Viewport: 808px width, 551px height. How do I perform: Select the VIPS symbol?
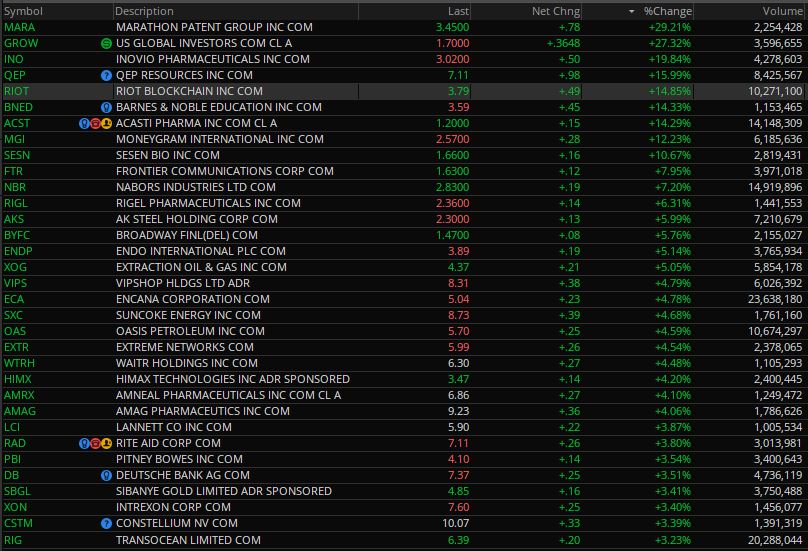pos(15,283)
